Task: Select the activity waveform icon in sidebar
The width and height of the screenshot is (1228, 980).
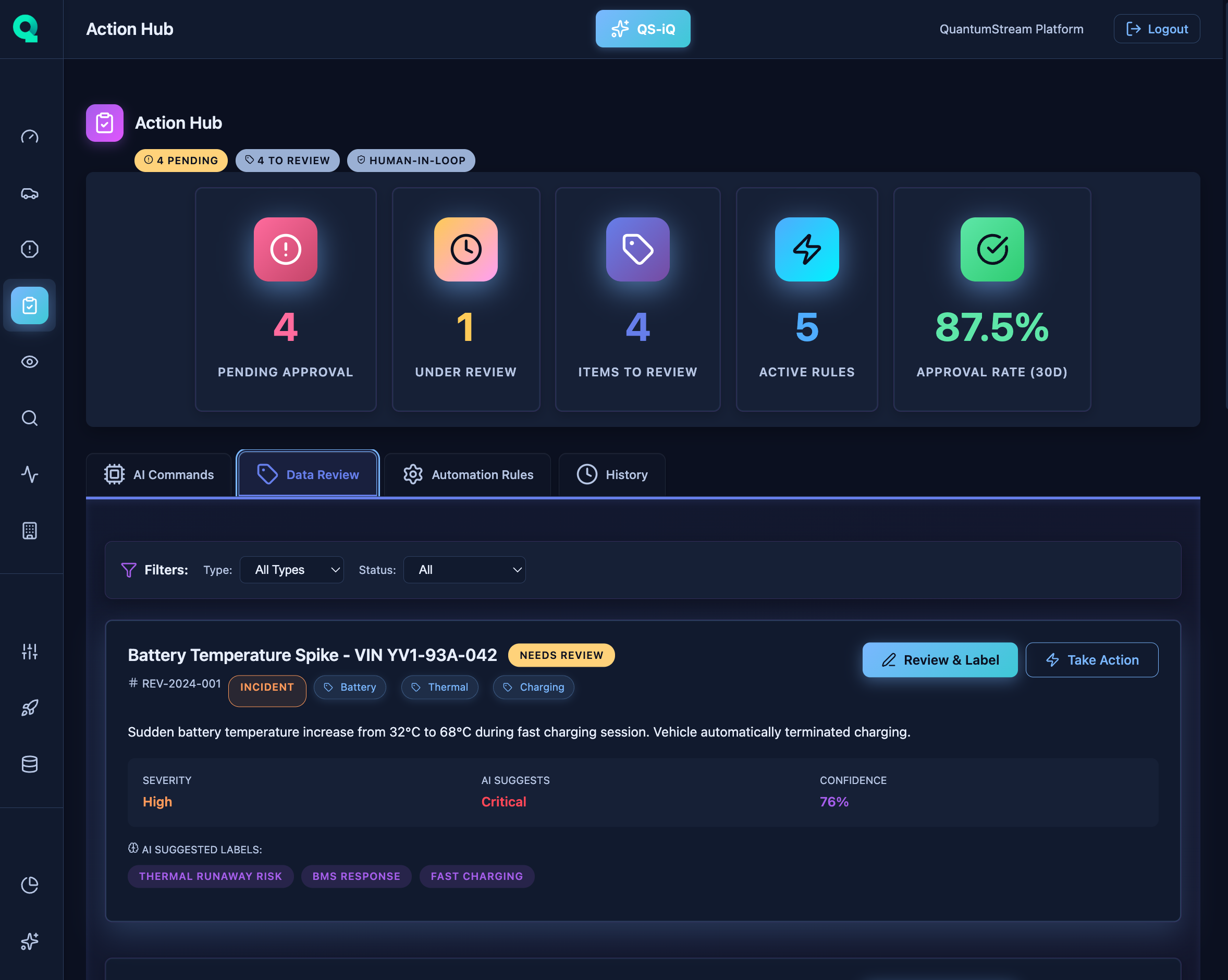Action: [x=29, y=475]
